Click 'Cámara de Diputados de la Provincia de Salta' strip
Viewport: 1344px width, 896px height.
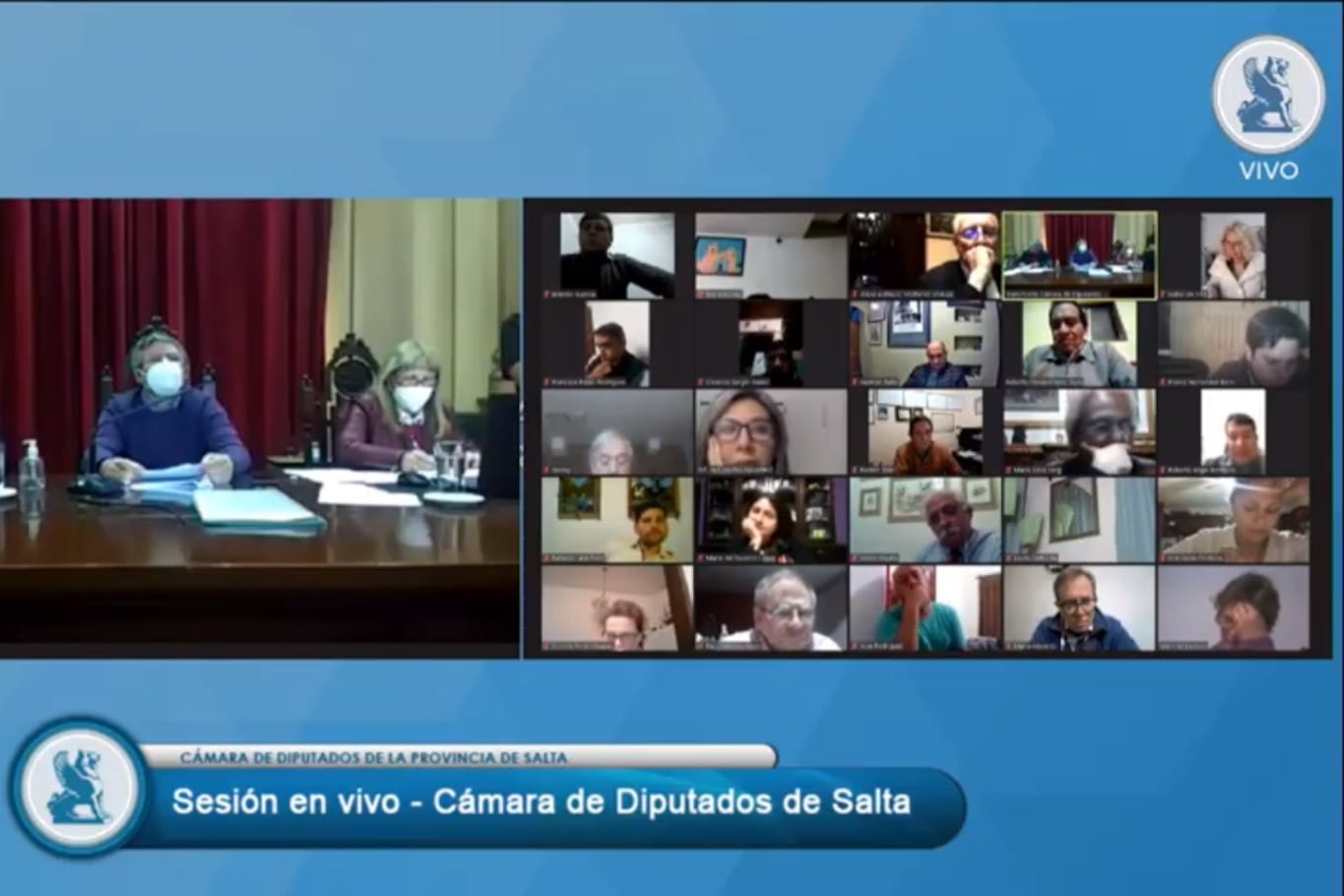374,757
